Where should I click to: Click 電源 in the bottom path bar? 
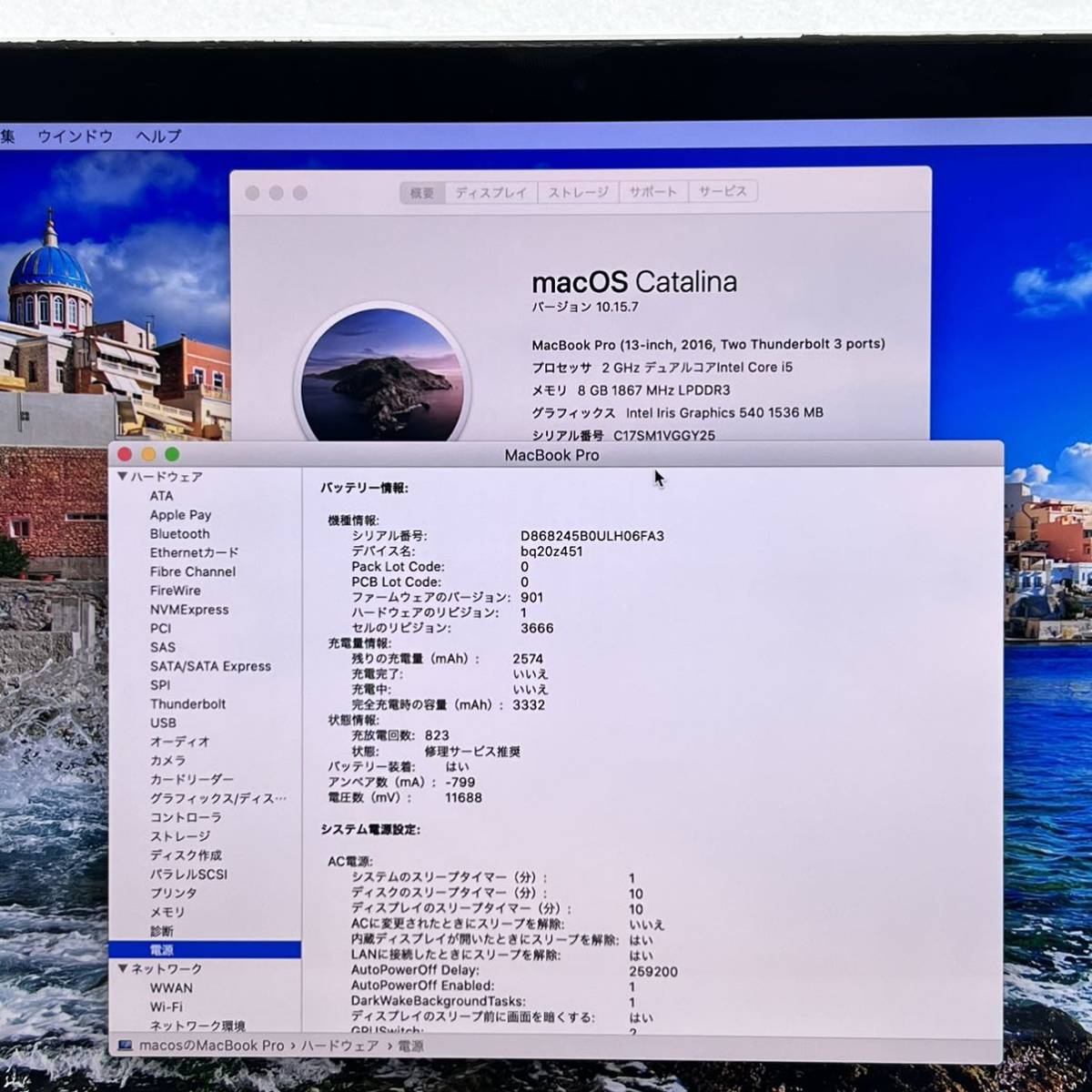click(x=410, y=1046)
